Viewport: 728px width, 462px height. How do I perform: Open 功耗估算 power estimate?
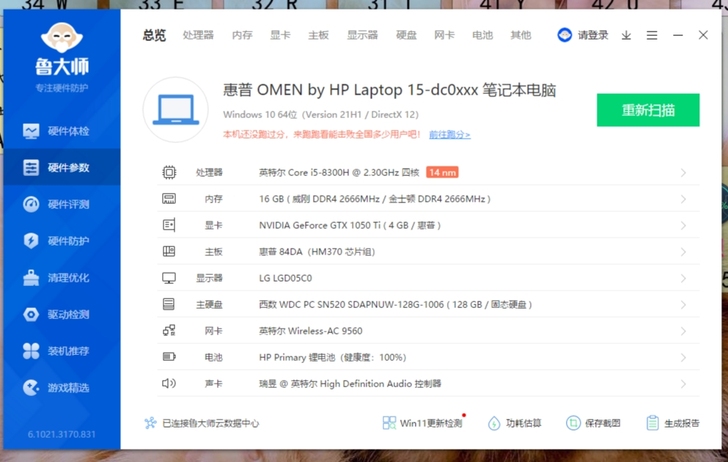[x=515, y=423]
